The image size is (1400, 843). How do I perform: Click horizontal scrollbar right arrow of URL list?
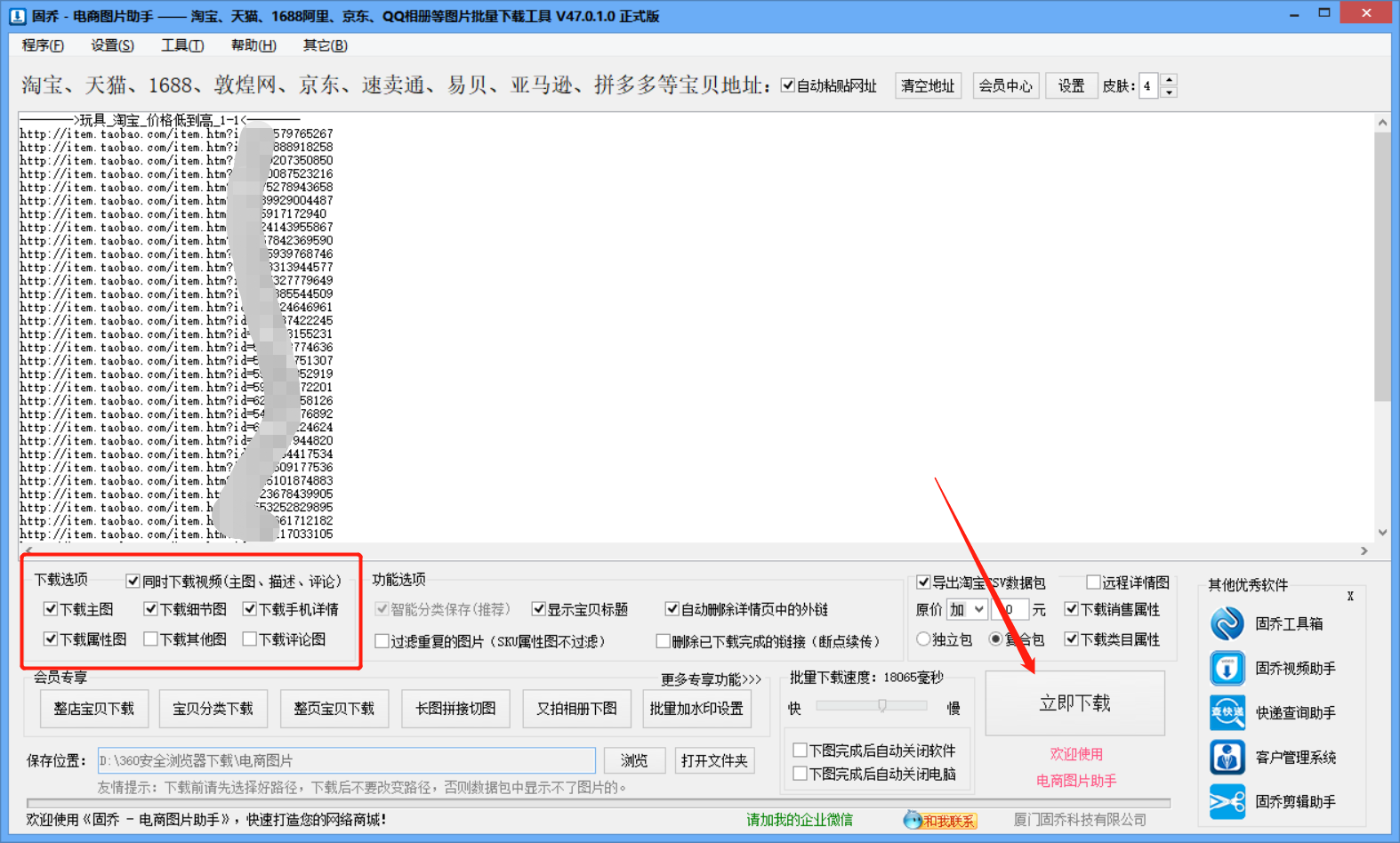point(1364,551)
